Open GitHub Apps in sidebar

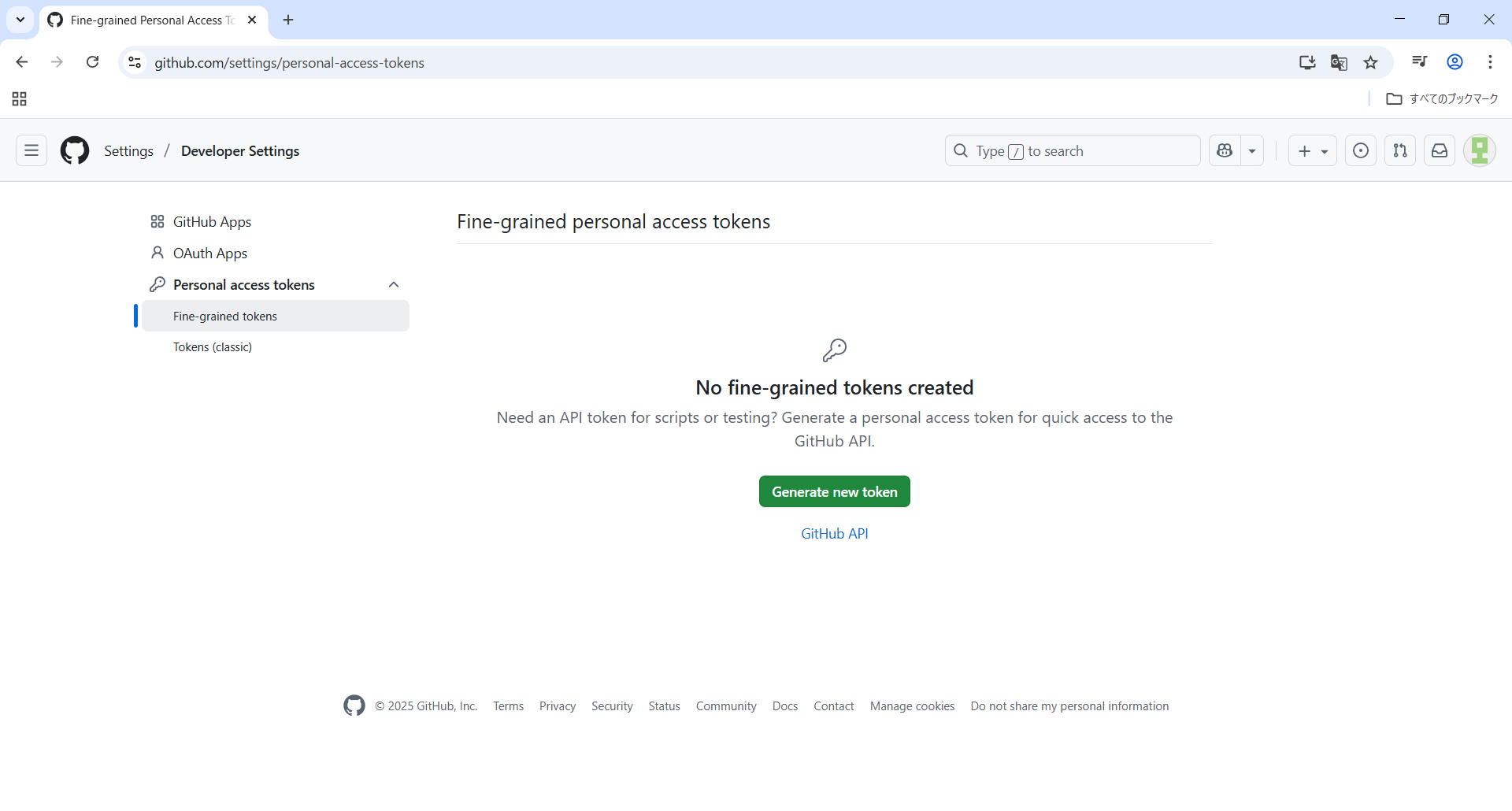point(212,222)
